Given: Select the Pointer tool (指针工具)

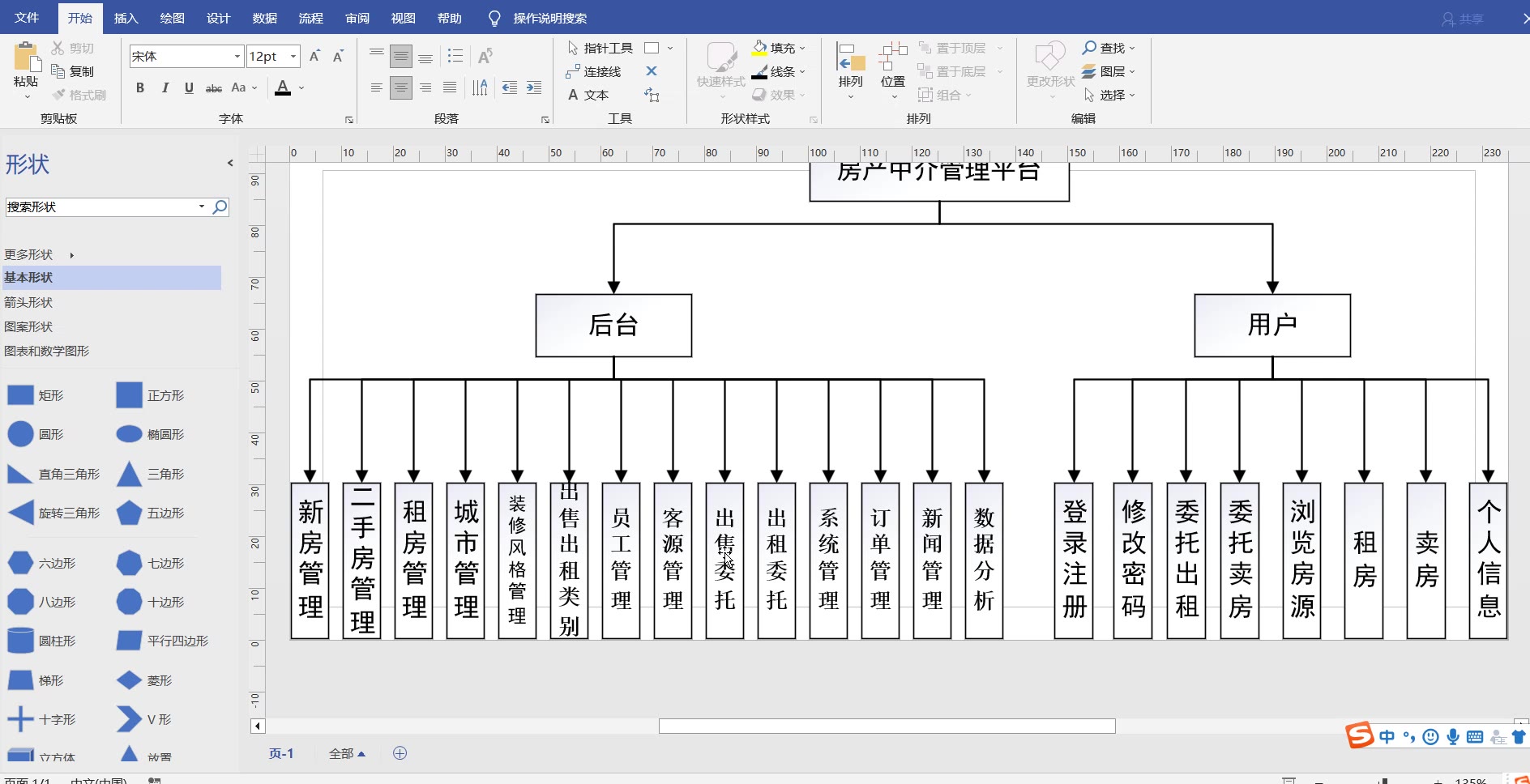Looking at the screenshot, I should [x=600, y=48].
